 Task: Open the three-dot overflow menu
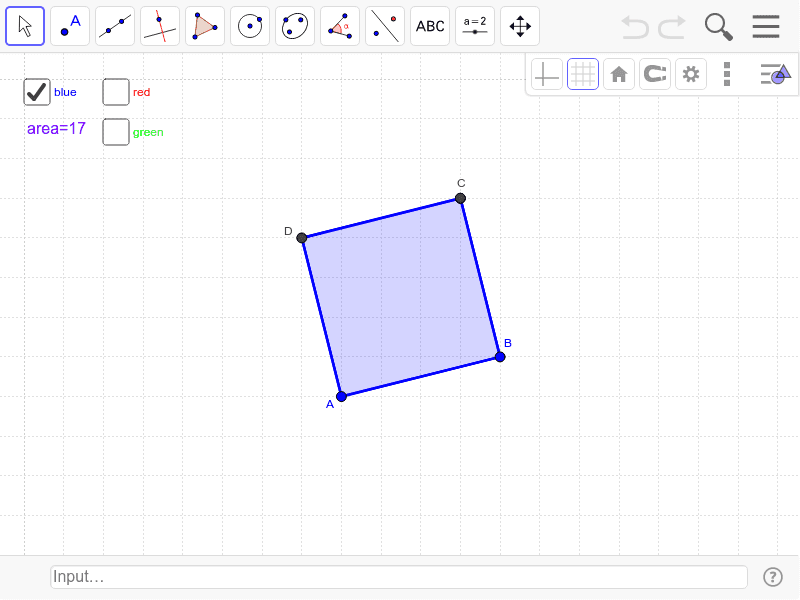coord(727,73)
